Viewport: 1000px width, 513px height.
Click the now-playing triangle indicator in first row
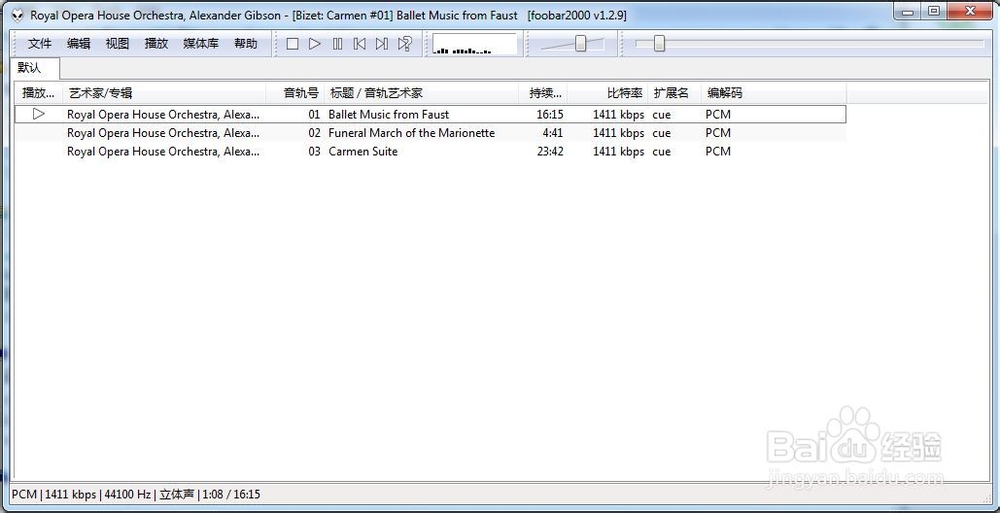pyautogui.click(x=39, y=114)
